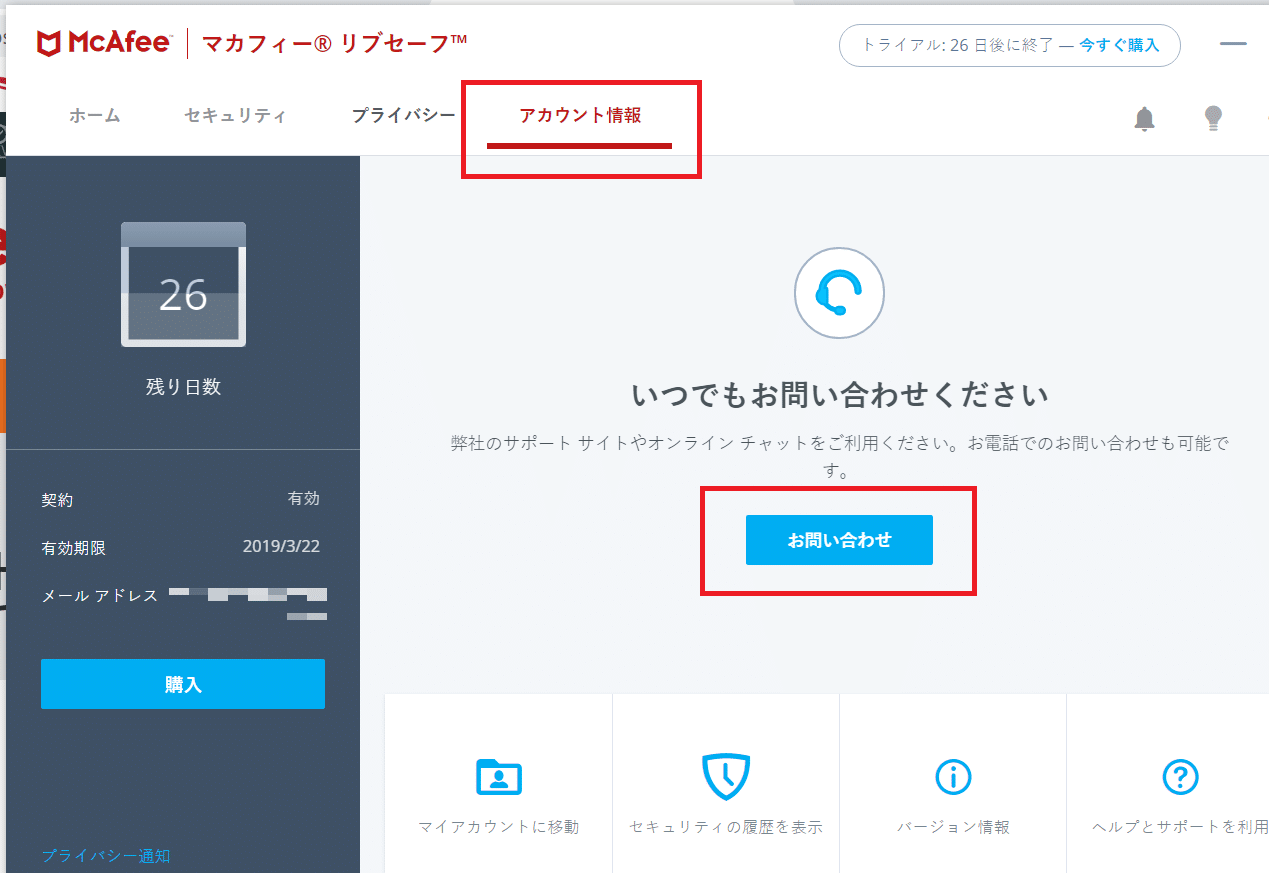Open the プライバシー通知 link

[106, 856]
